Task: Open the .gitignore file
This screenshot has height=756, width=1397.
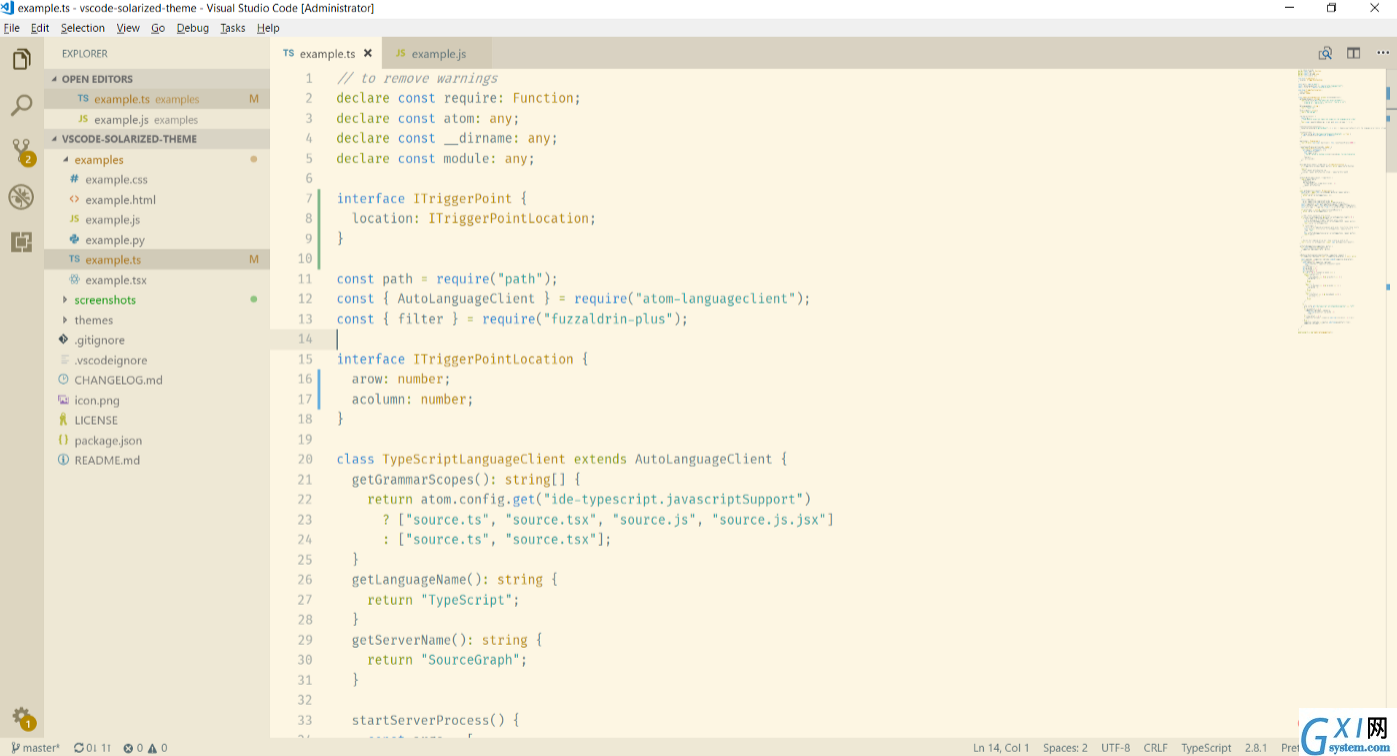Action: pyautogui.click(x=99, y=340)
